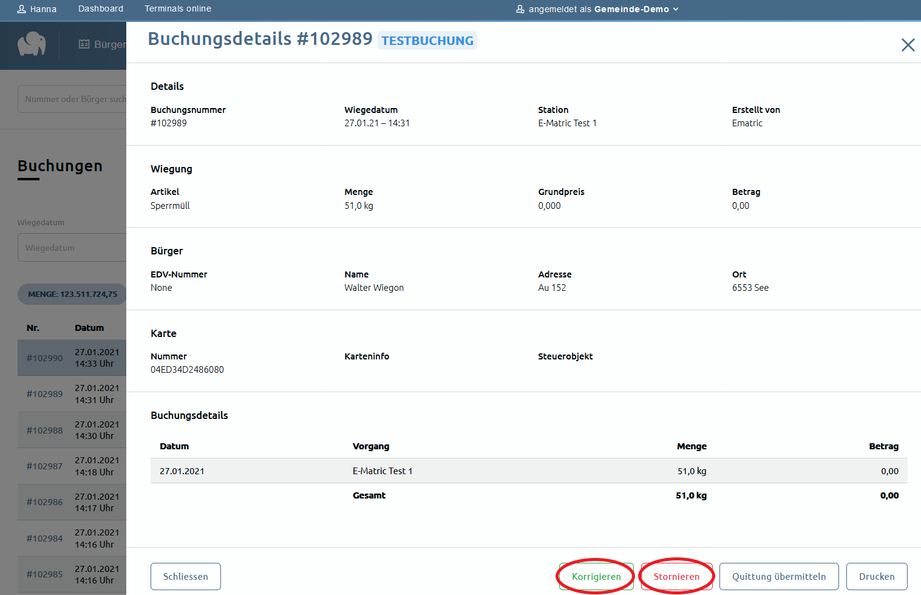
Task: Click the Wiegedatum value 27.01.21 – 14:31
Action: click(377, 123)
